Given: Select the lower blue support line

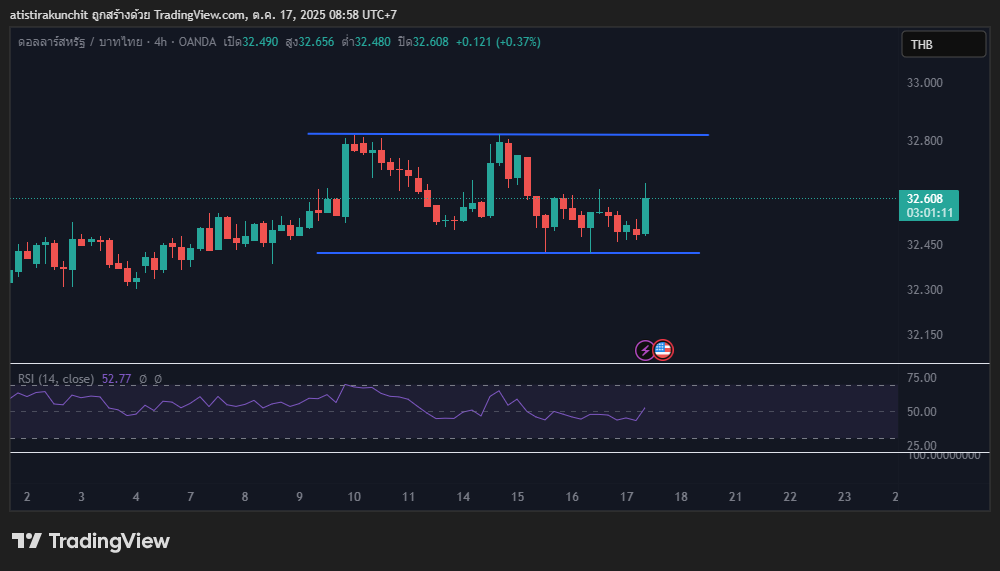Looking at the screenshot, I should [507, 253].
